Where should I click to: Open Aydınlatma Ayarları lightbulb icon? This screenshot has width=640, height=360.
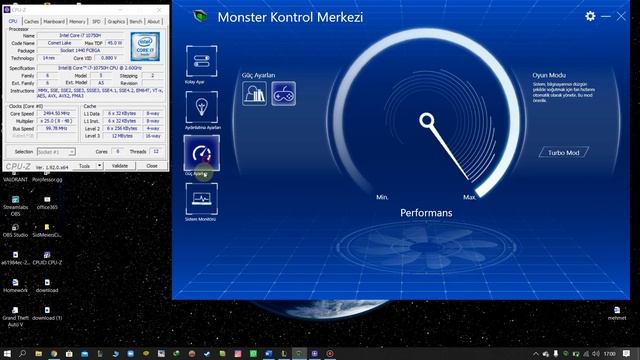(202, 107)
